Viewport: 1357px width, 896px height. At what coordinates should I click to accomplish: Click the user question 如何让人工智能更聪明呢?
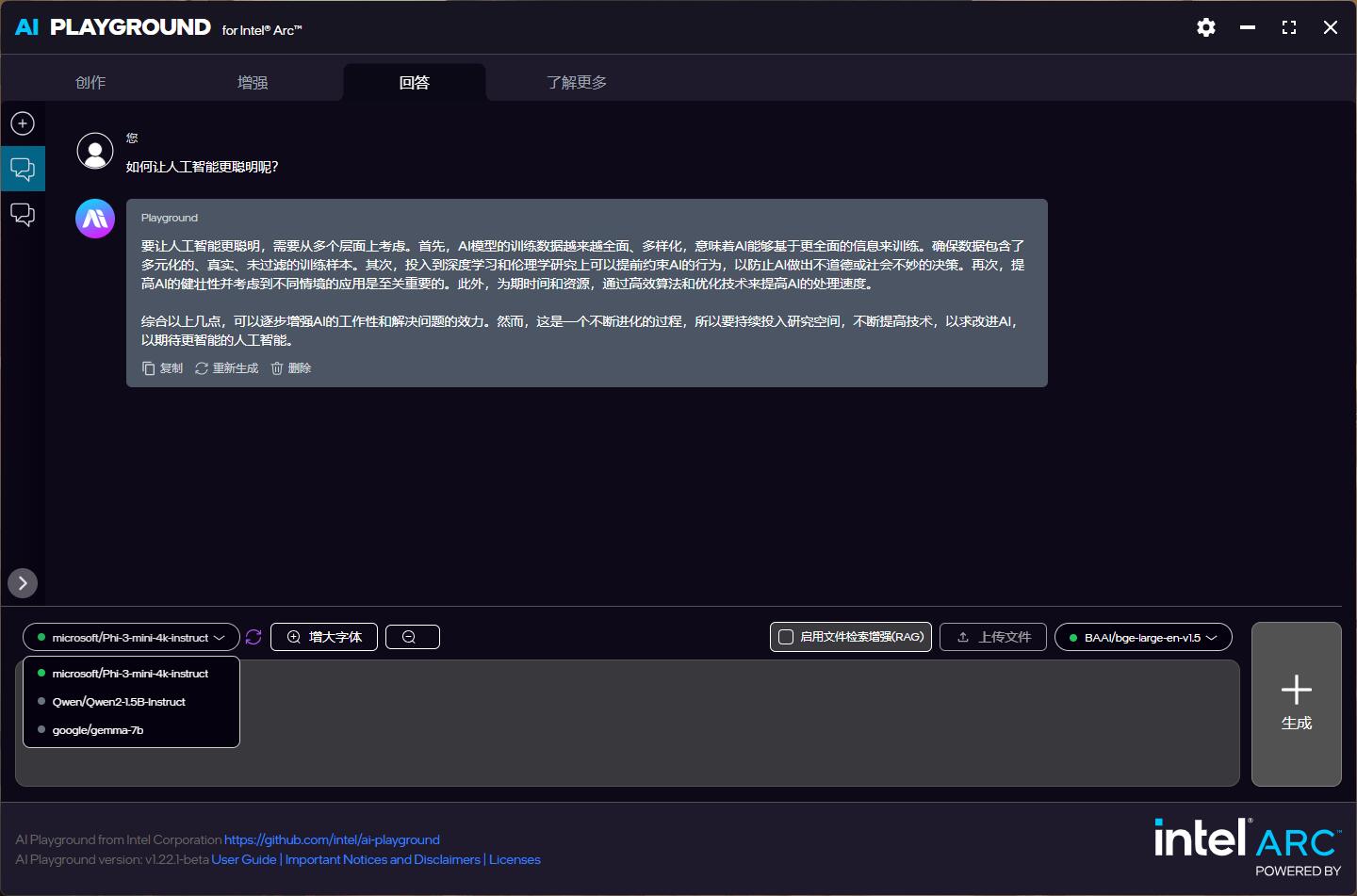202,167
